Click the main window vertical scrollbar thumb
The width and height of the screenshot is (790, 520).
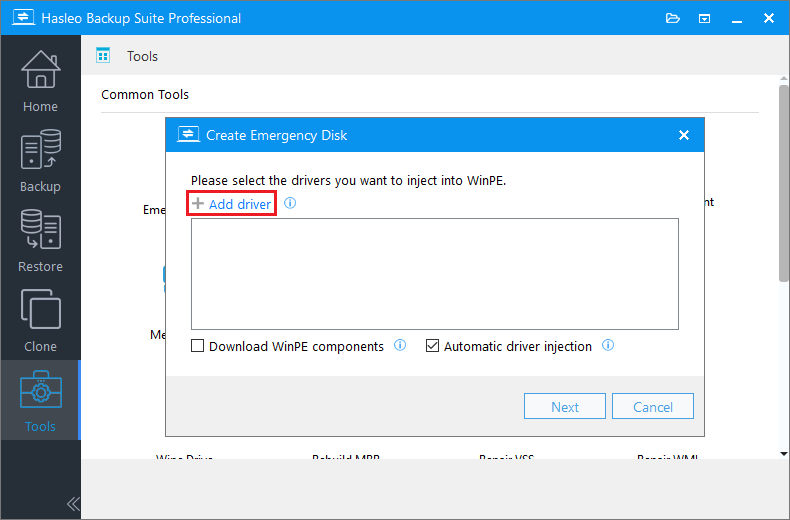(784, 183)
